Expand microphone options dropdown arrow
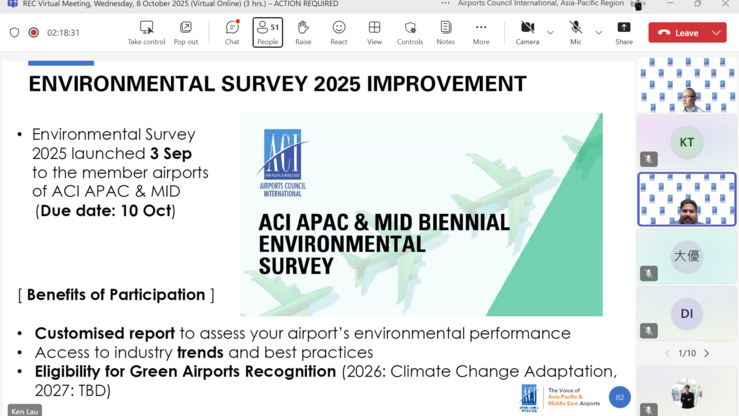Viewport: 739px width, 416px height. click(x=599, y=33)
